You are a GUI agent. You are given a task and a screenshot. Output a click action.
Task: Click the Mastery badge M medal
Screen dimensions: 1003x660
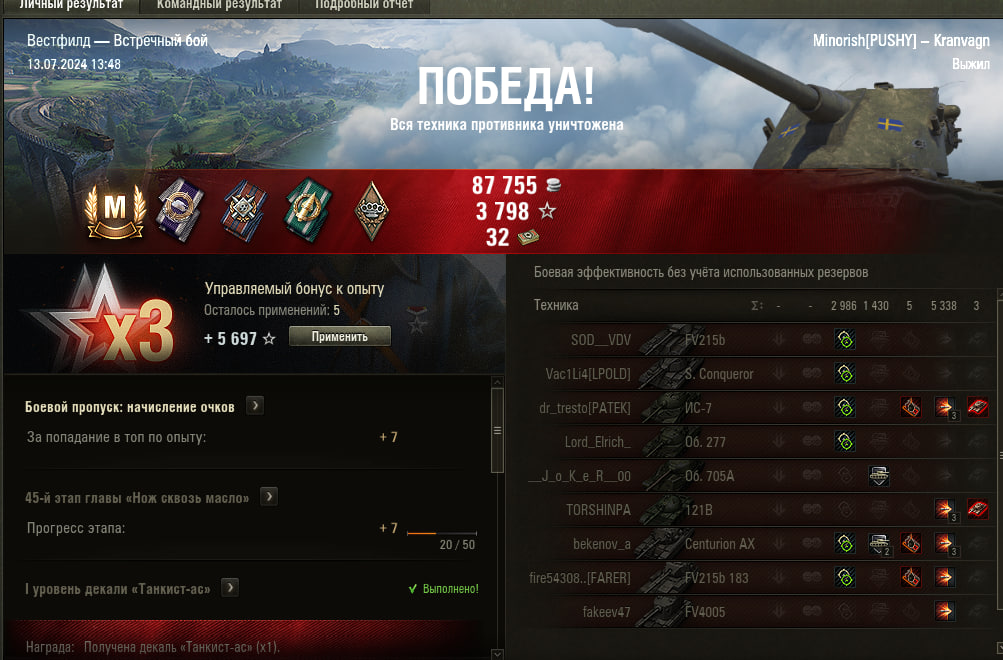(116, 211)
